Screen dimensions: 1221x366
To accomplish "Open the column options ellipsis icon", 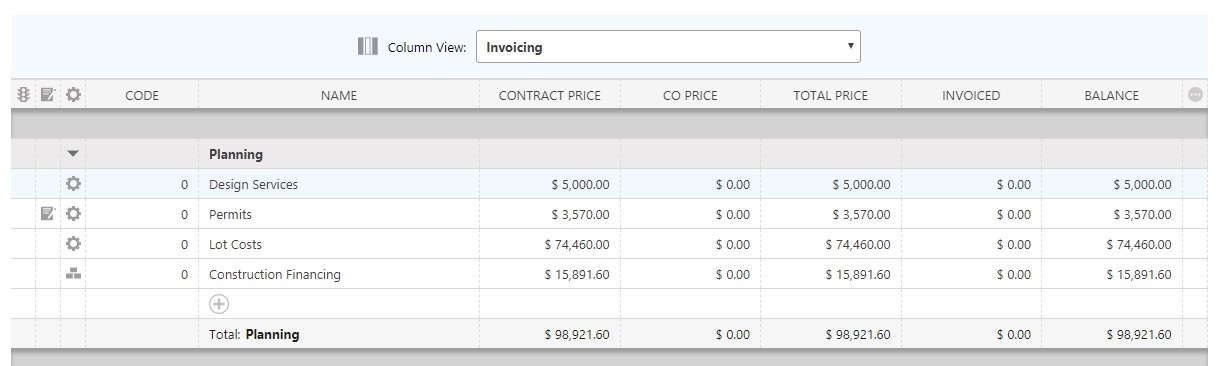I will [x=1195, y=95].
